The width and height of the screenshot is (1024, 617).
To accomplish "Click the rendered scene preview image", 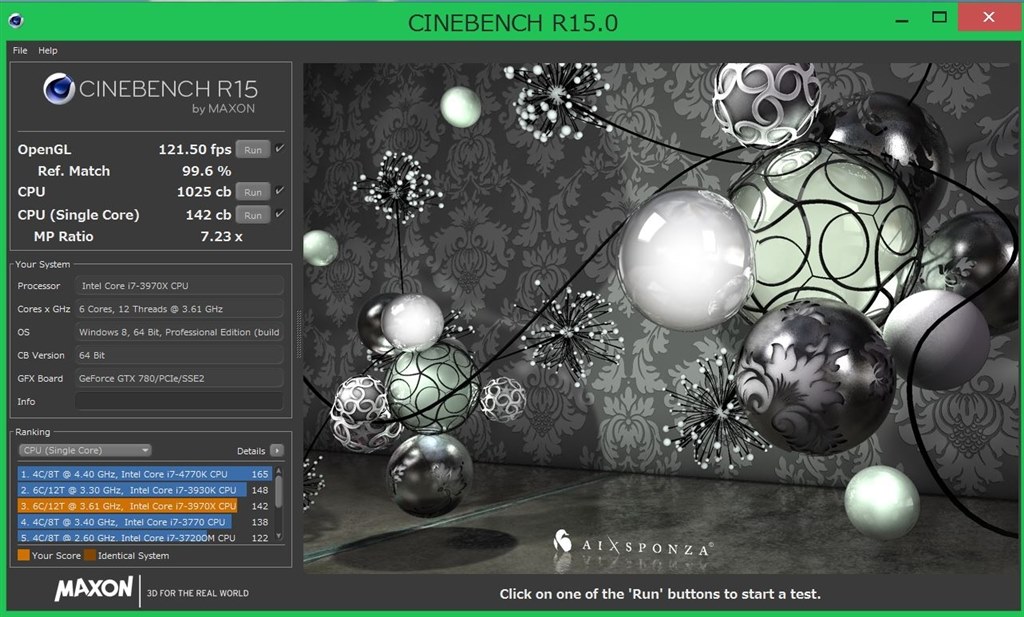I will (x=660, y=318).
